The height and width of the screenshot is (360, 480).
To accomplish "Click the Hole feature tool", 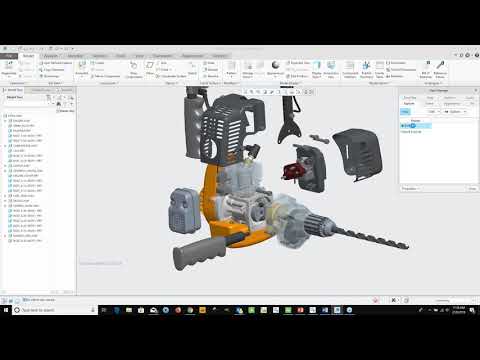I will (x=210, y=63).
